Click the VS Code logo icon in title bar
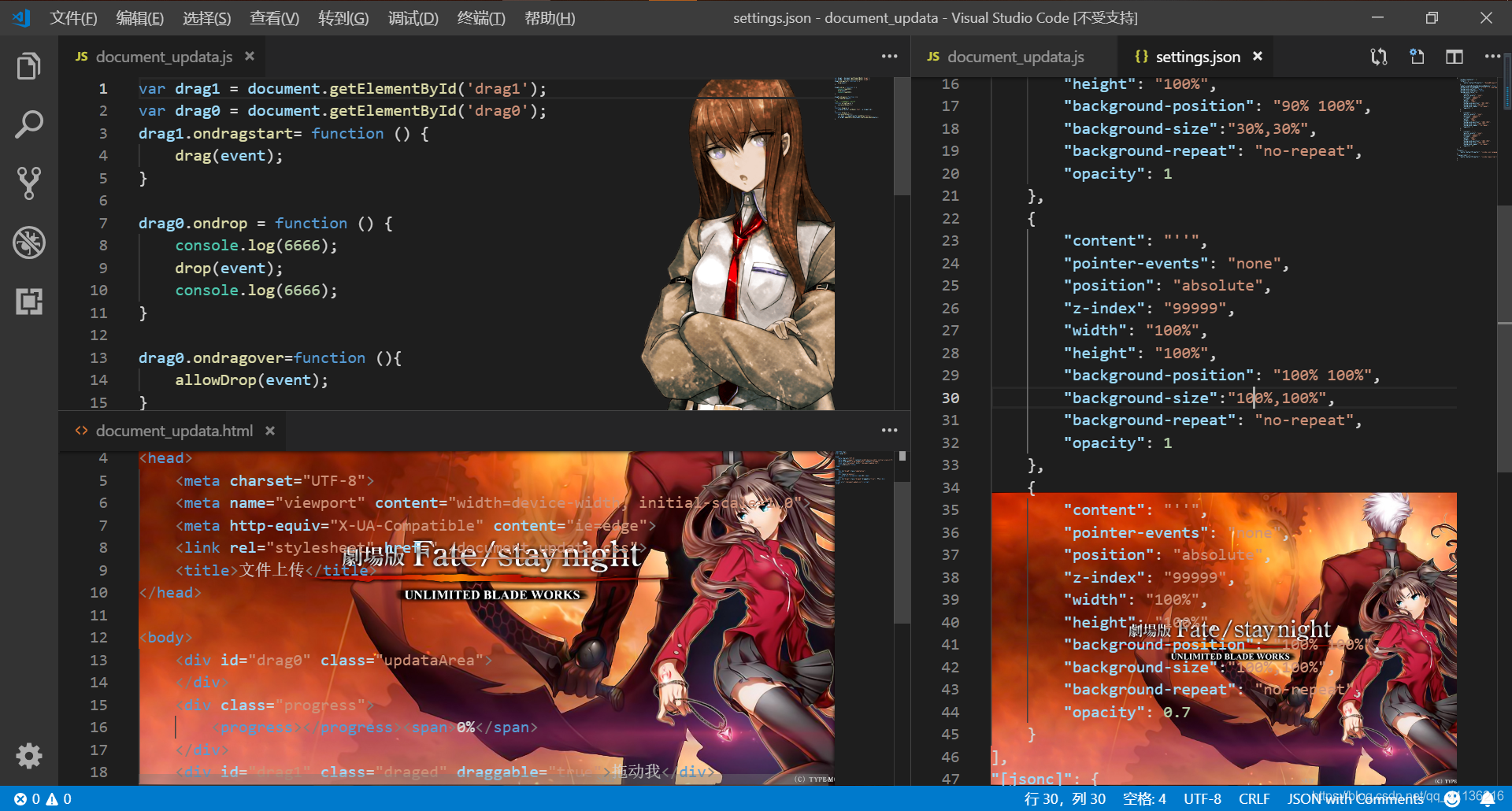The image size is (1512, 811). coord(21,17)
